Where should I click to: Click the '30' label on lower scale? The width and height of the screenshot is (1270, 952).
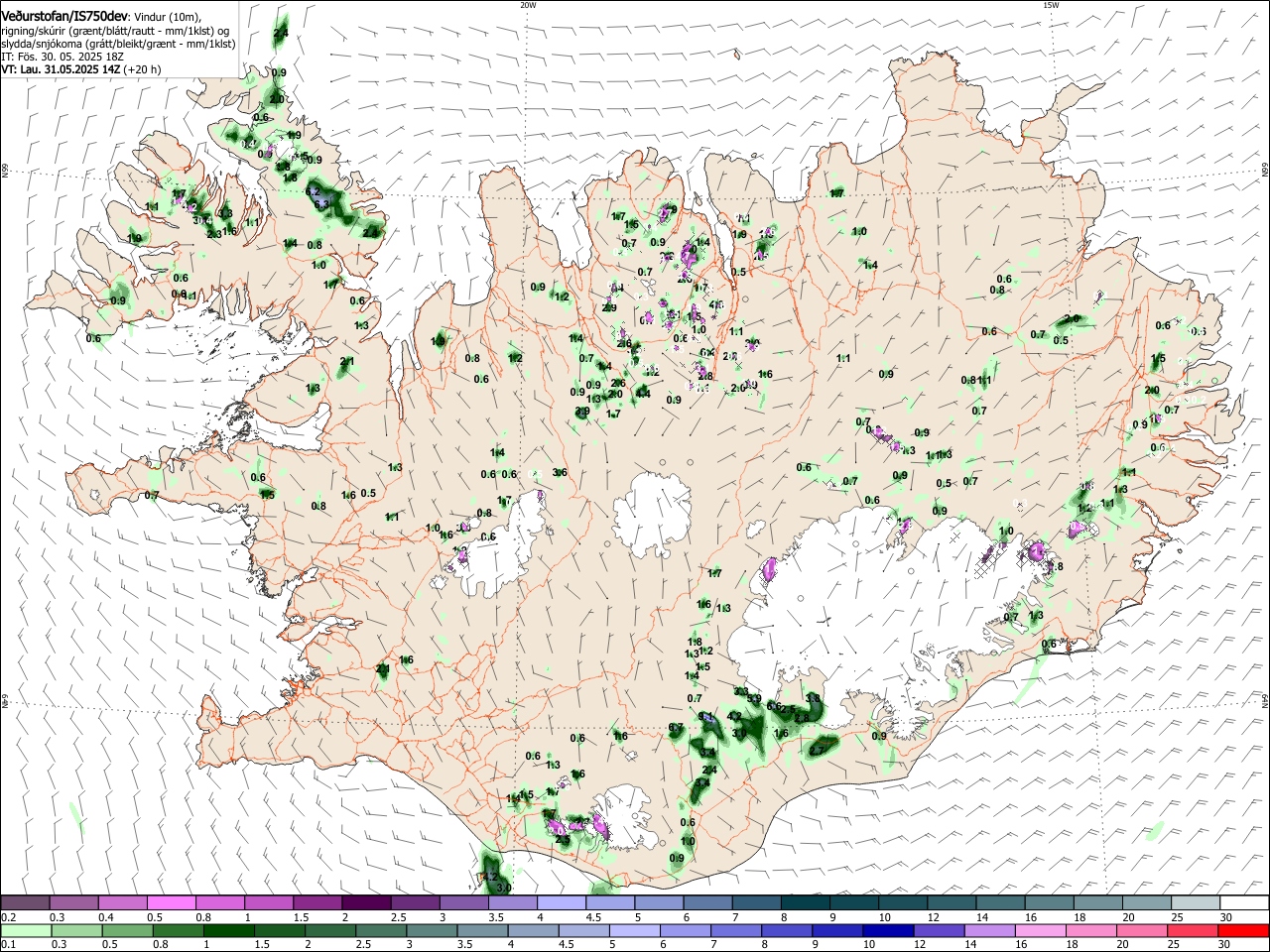pyautogui.click(x=1224, y=944)
